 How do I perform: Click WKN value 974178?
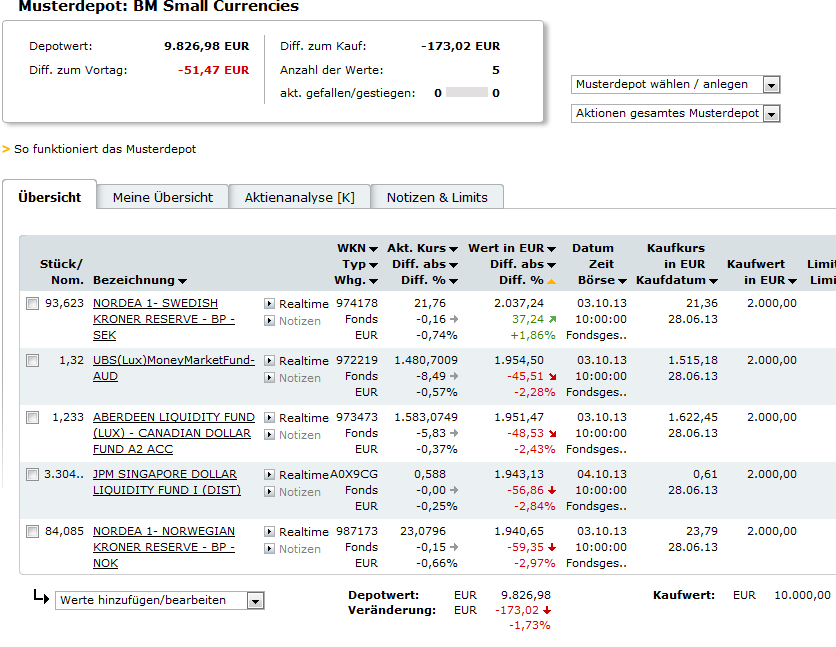[357, 303]
